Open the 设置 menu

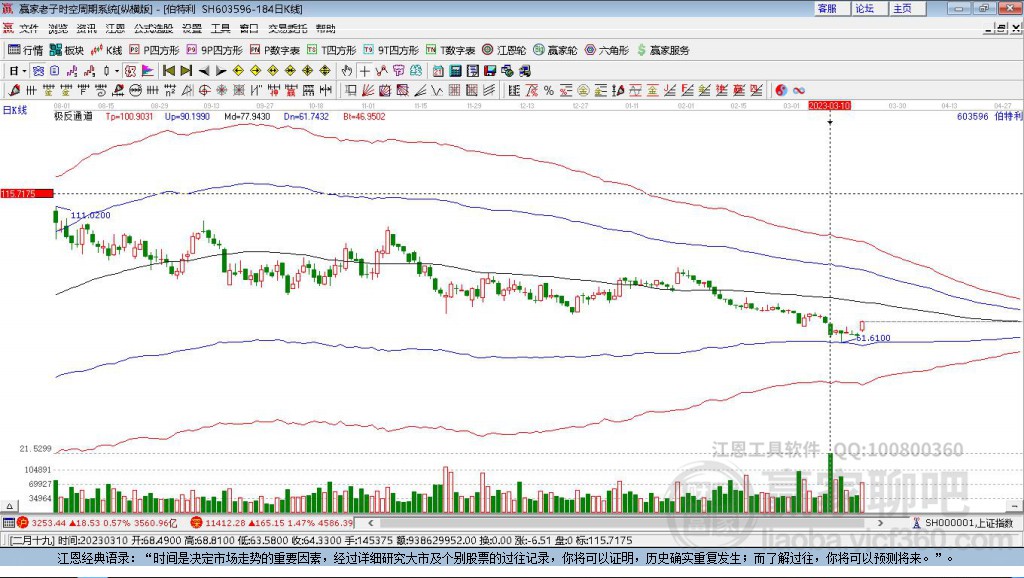pyautogui.click(x=192, y=28)
